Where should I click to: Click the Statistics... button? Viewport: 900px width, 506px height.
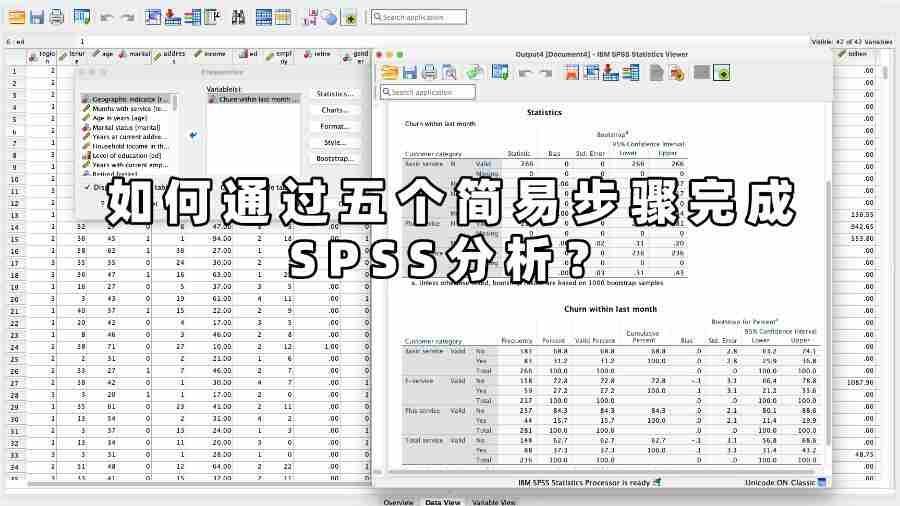(x=334, y=93)
